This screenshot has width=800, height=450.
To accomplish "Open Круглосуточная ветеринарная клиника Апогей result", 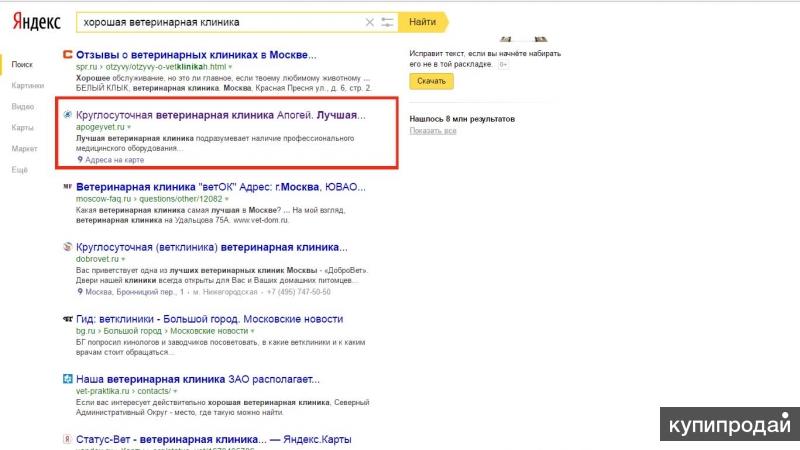I will tap(220, 115).
